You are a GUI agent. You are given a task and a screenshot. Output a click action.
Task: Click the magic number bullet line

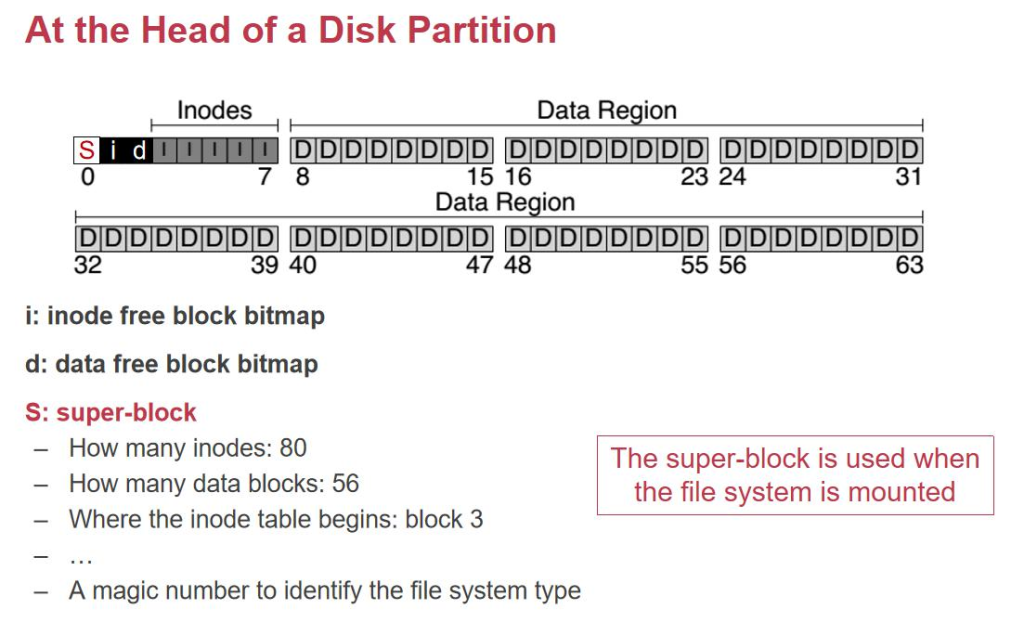(x=324, y=591)
